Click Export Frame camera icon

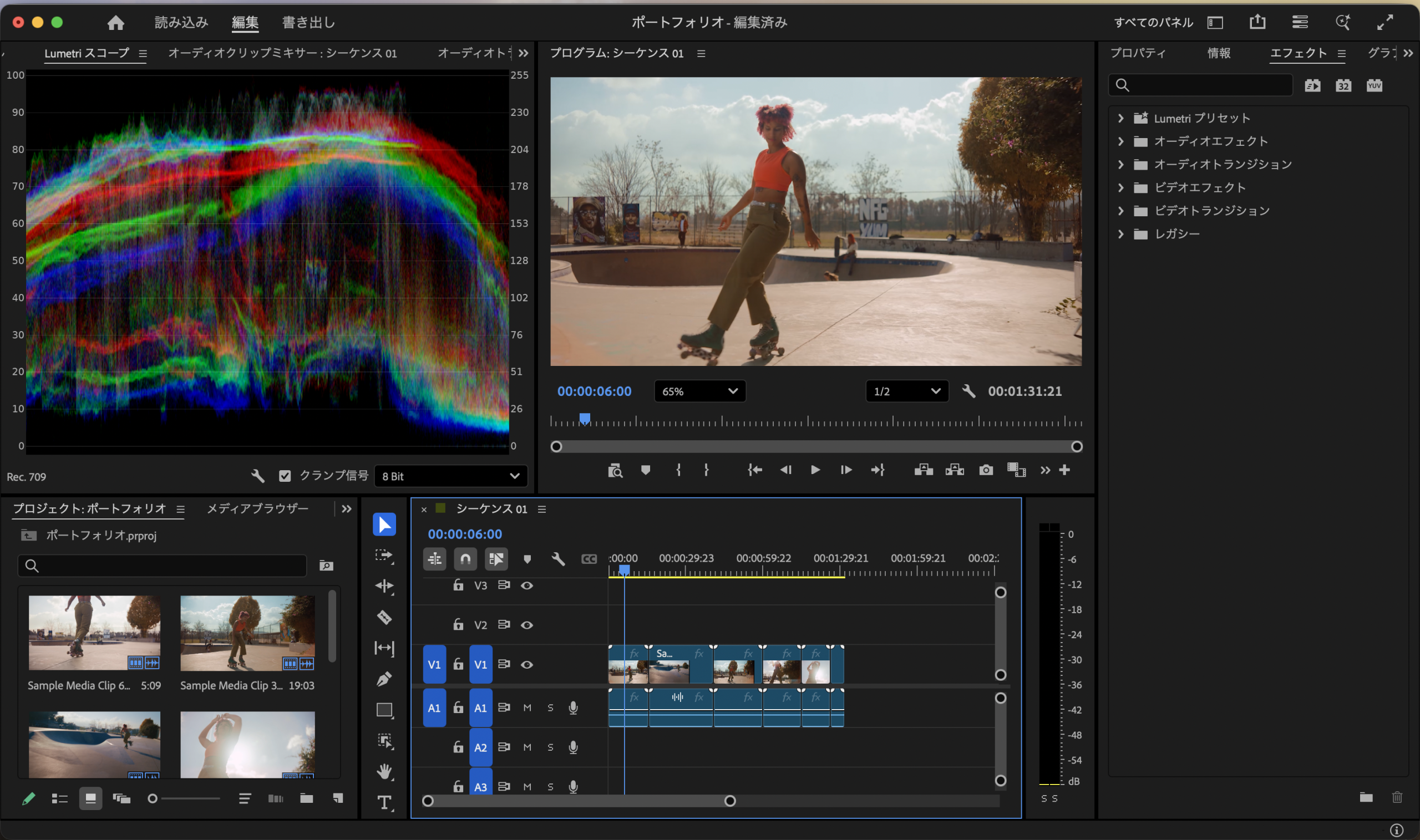[986, 470]
